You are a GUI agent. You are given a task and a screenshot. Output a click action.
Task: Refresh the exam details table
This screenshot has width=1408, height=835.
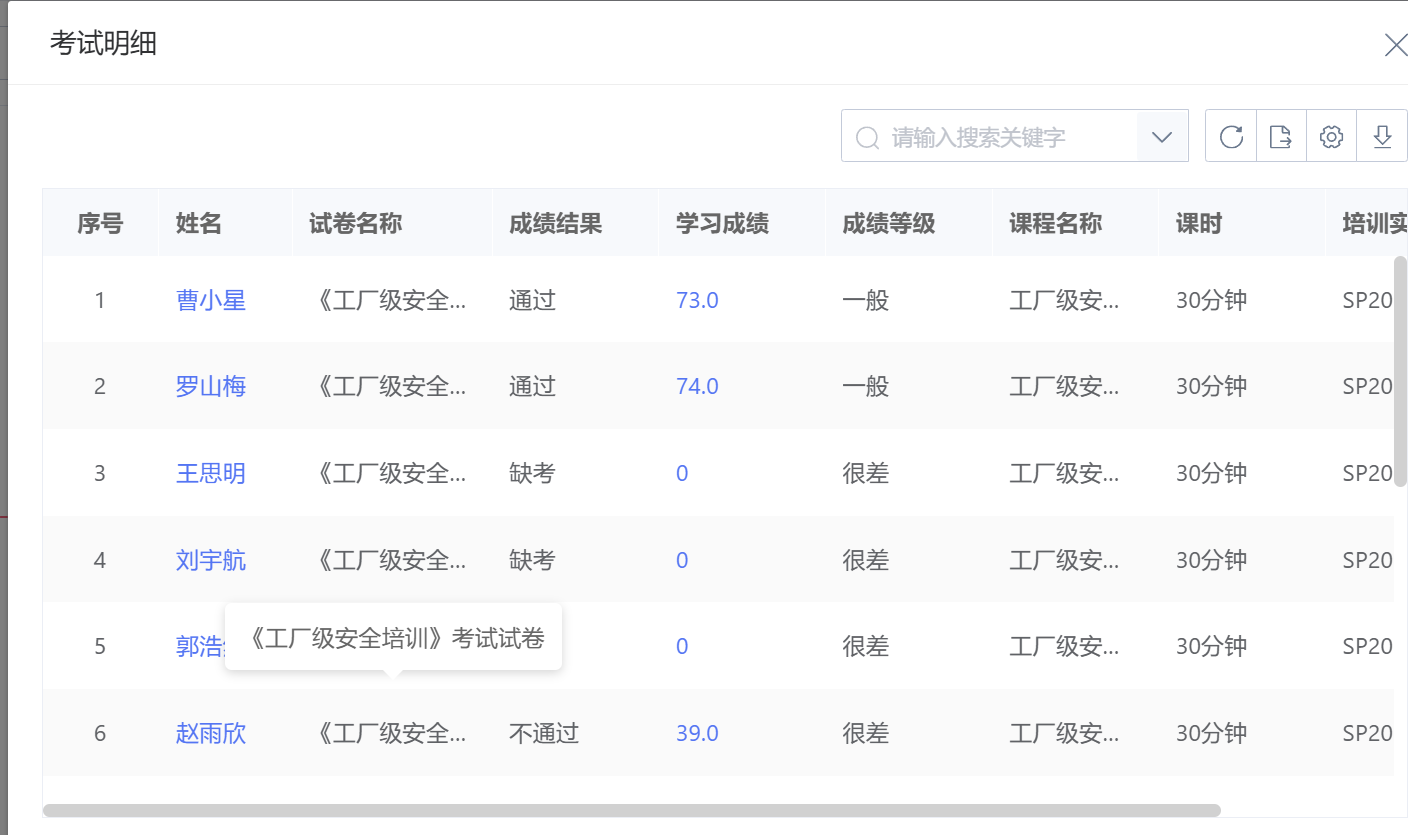[1230, 135]
